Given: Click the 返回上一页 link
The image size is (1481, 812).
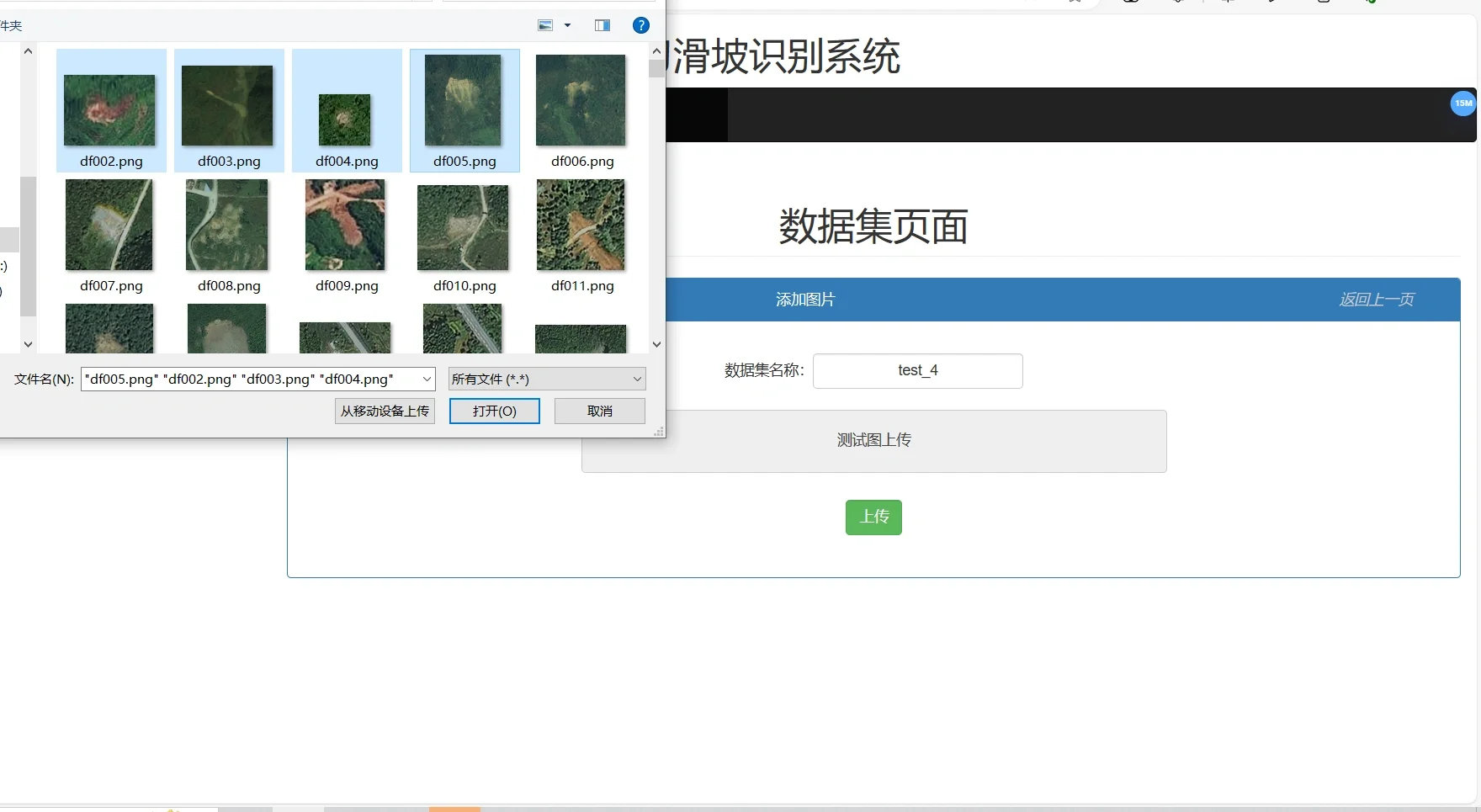Looking at the screenshot, I should [x=1376, y=300].
